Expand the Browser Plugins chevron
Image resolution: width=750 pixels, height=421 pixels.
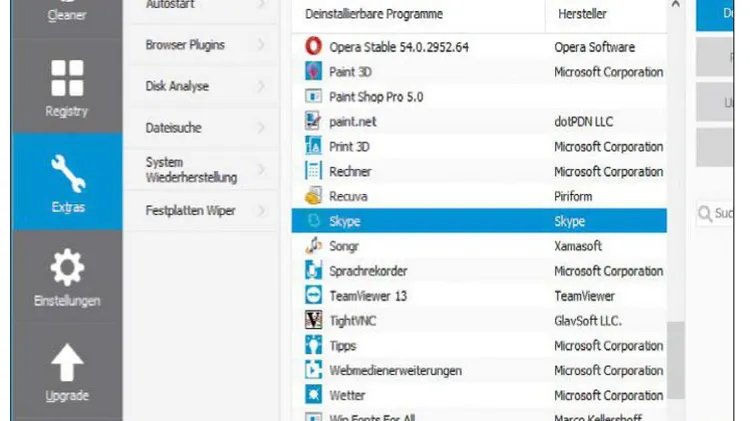click(261, 45)
